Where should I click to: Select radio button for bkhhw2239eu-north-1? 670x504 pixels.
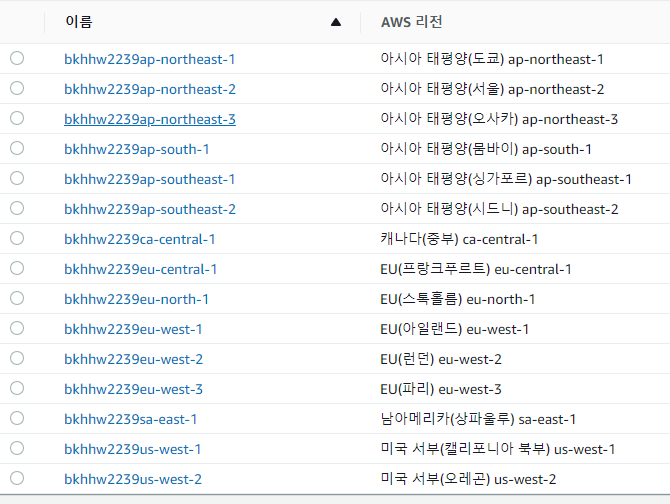point(17,298)
